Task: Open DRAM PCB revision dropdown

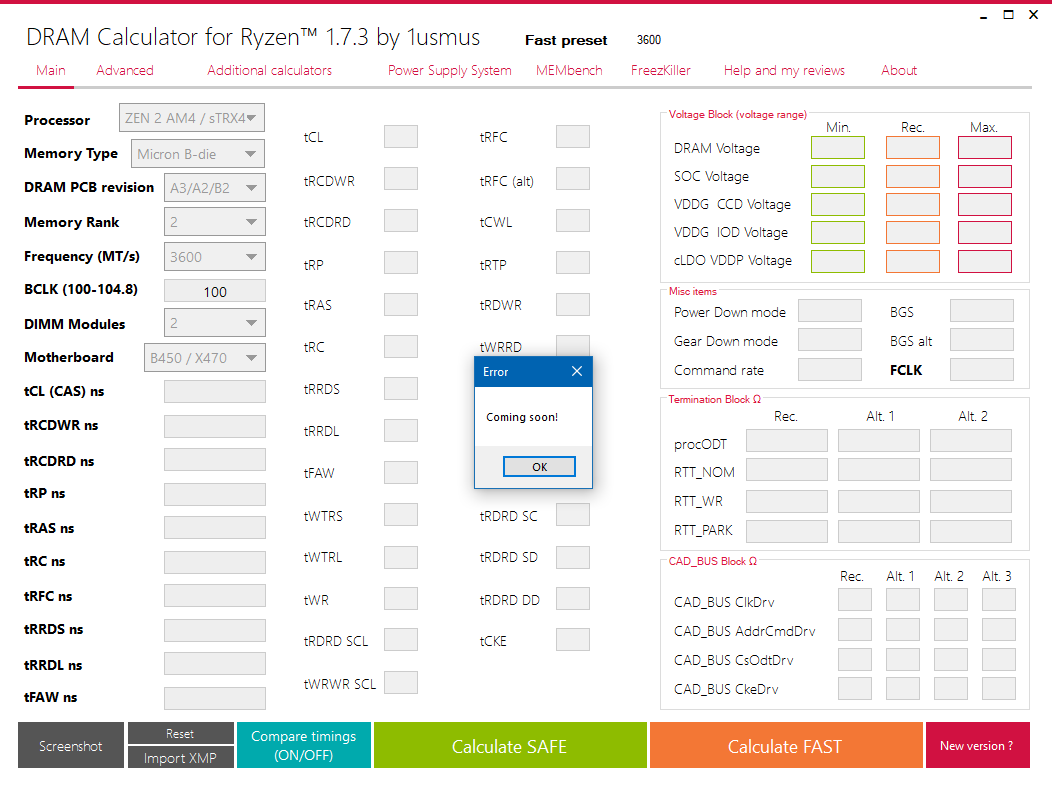Action: tap(215, 188)
